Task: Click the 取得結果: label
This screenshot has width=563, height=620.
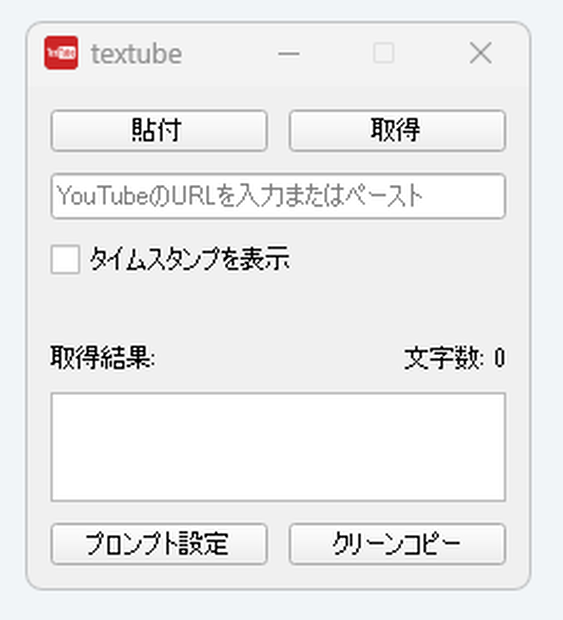Action: tap(102, 358)
